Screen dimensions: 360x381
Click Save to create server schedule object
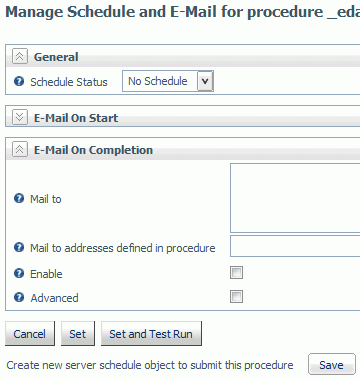pos(332,364)
